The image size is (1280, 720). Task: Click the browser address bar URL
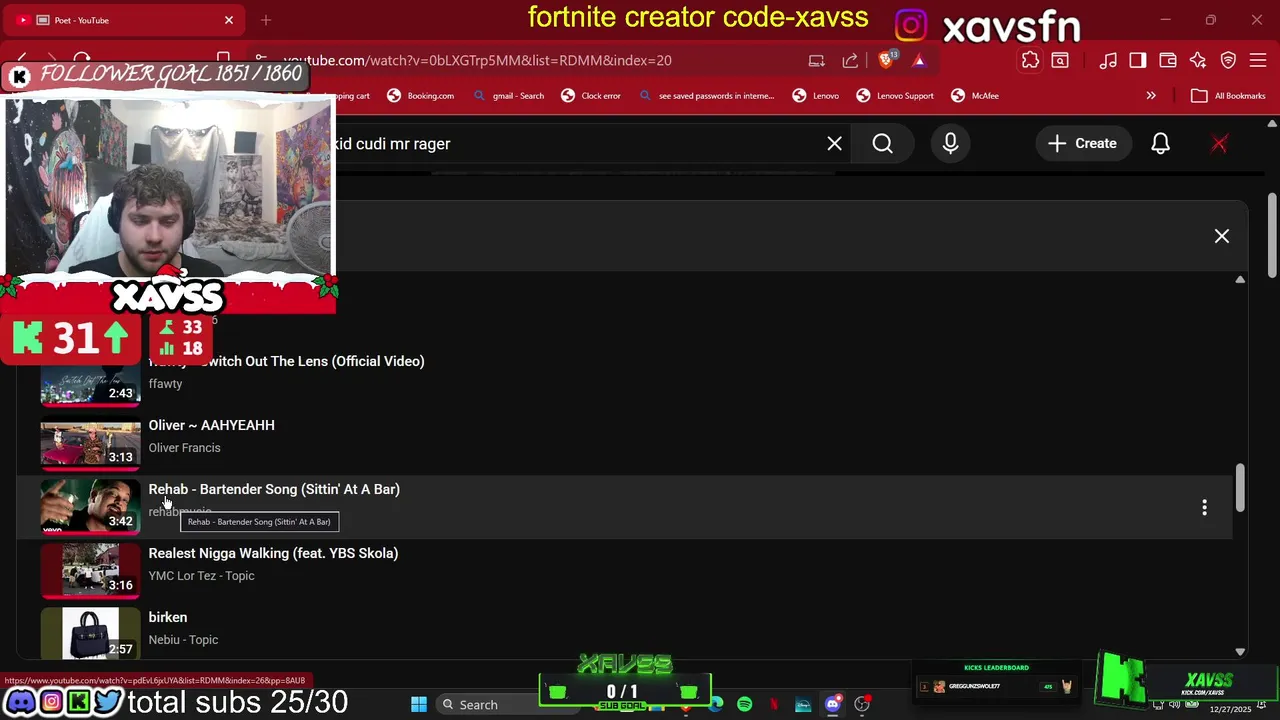[x=477, y=61]
